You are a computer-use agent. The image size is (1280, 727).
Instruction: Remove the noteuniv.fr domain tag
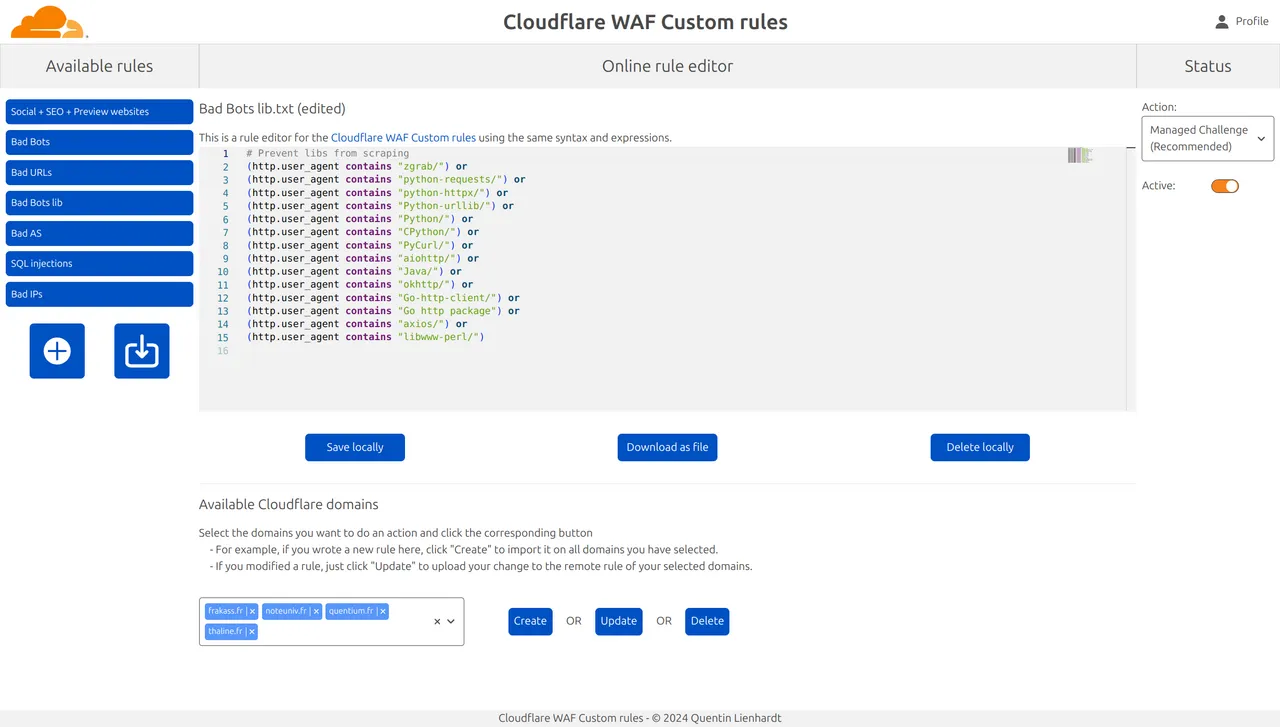tap(316, 611)
